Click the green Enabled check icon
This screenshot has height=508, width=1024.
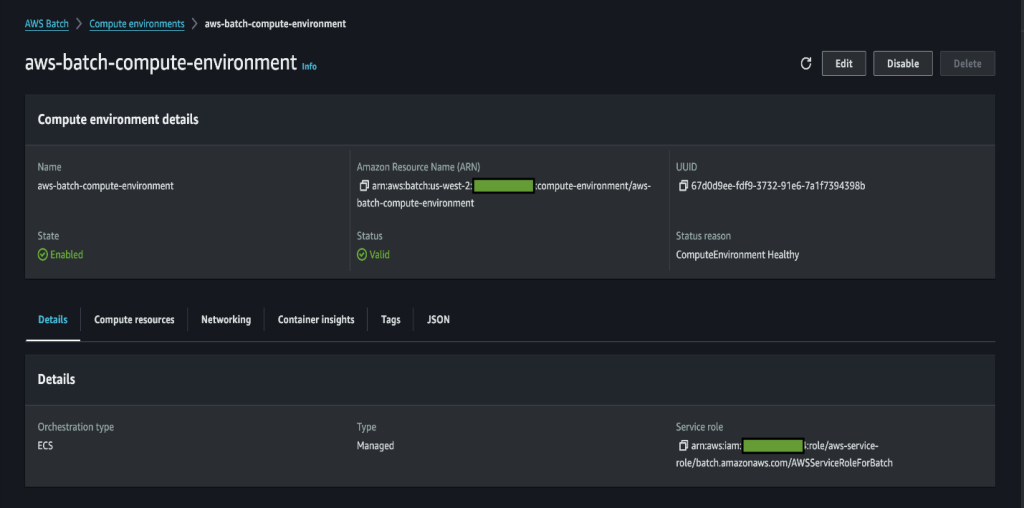pyautogui.click(x=42, y=255)
